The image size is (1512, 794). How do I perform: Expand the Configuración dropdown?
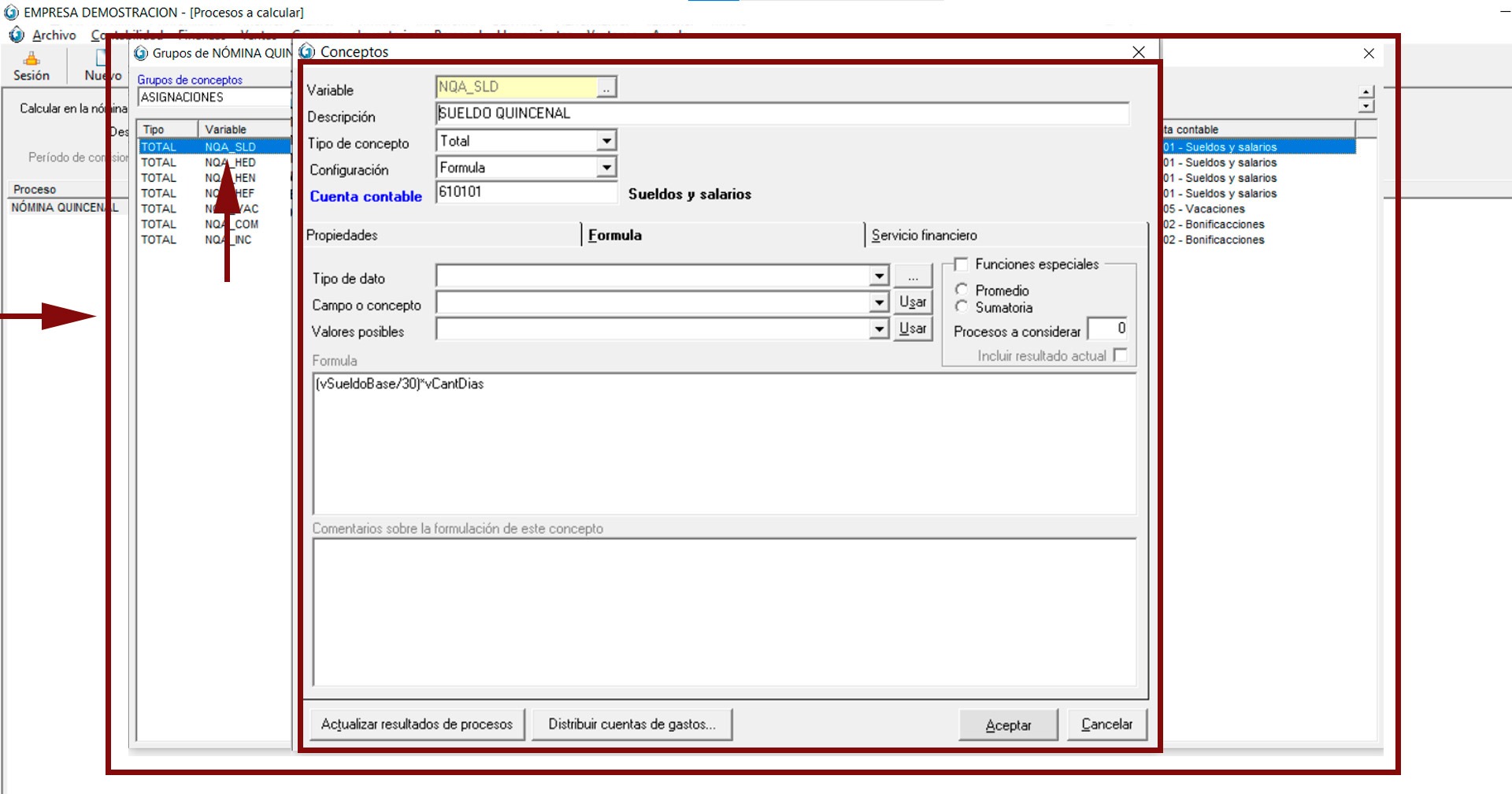point(606,168)
